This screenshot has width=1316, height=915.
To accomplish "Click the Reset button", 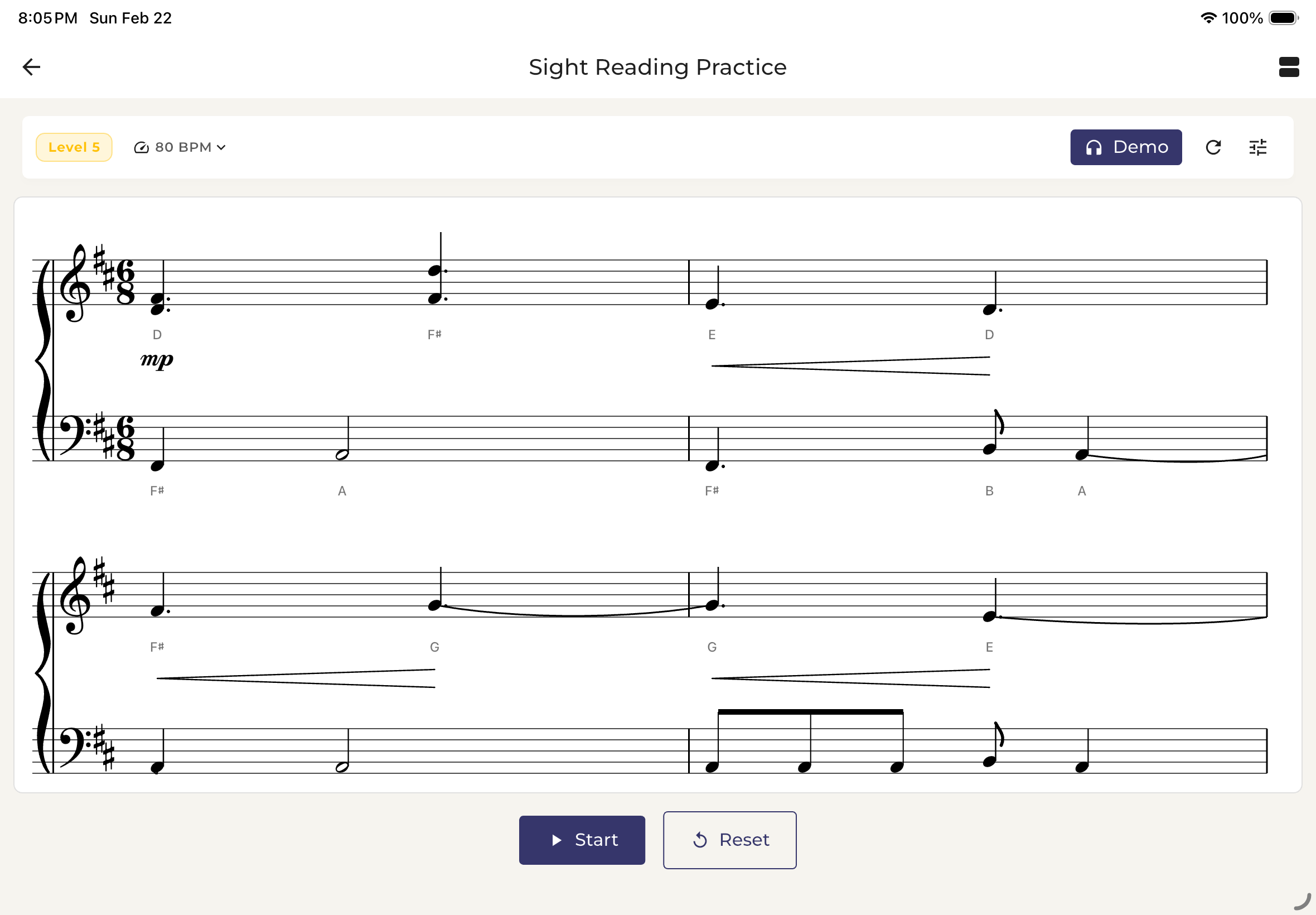I will pos(729,840).
